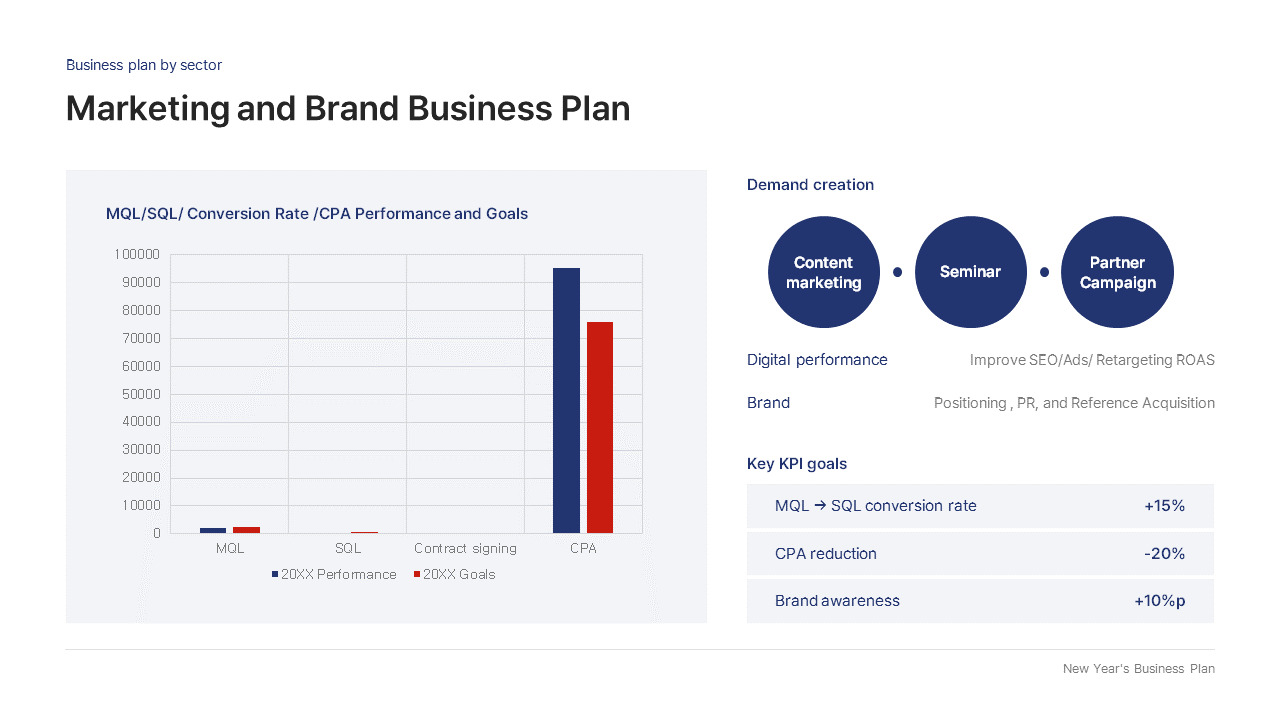Click the blue CPA performance bar
The width and height of the screenshot is (1280, 720).
pyautogui.click(x=566, y=400)
